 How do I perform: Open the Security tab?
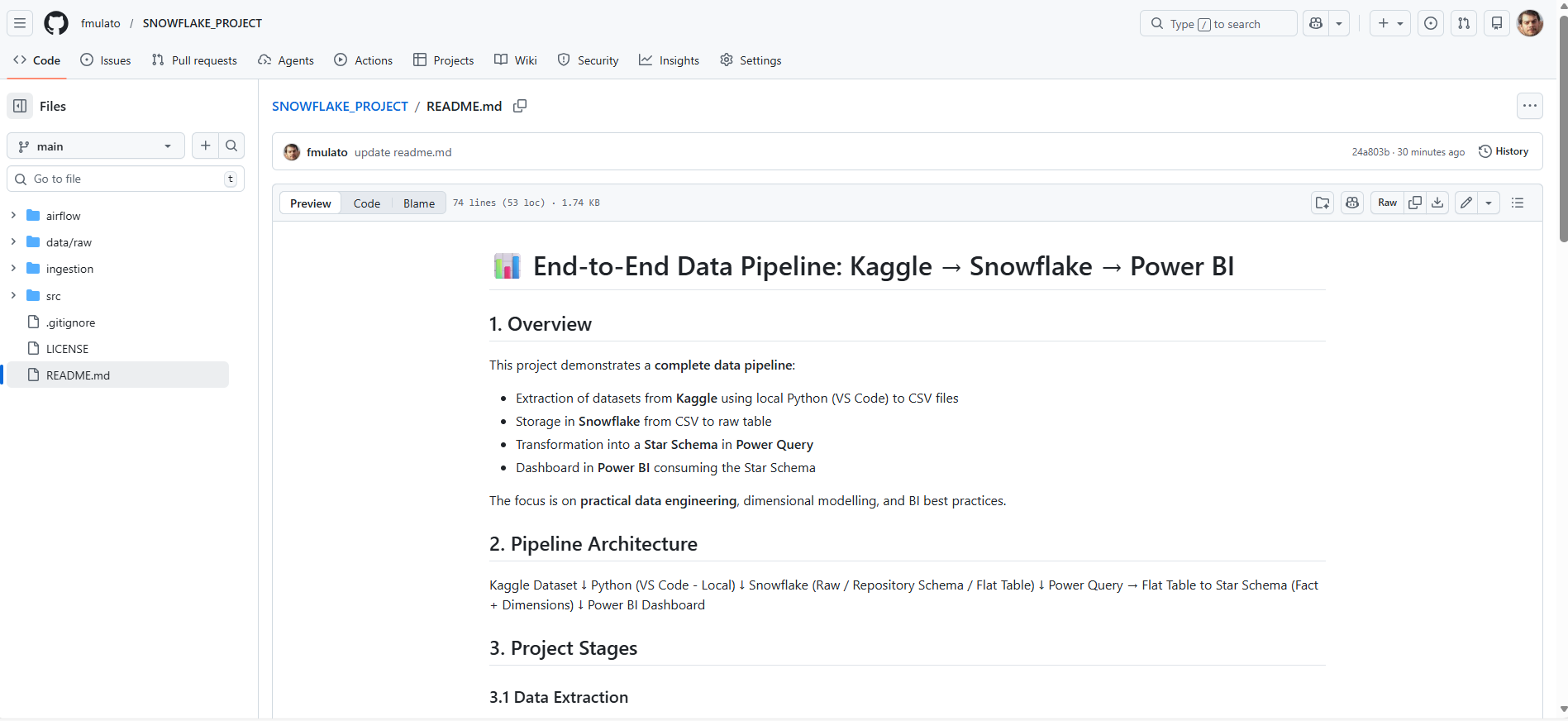click(588, 60)
